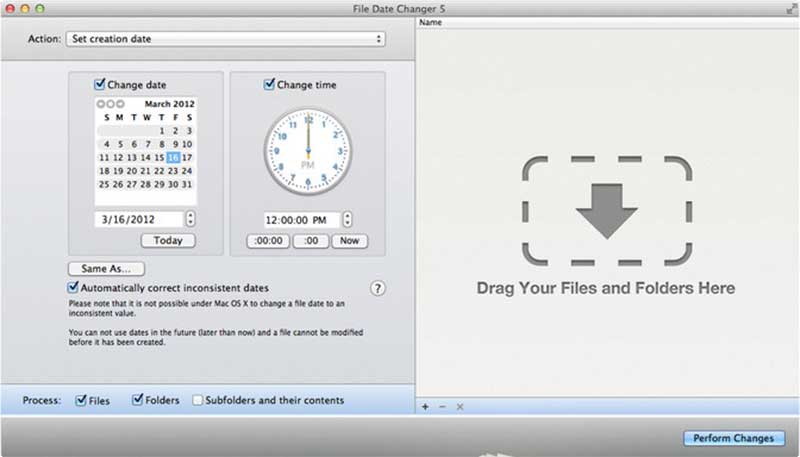Viewport: 800px width, 457px height.
Task: Click the Now button
Action: pyautogui.click(x=349, y=241)
